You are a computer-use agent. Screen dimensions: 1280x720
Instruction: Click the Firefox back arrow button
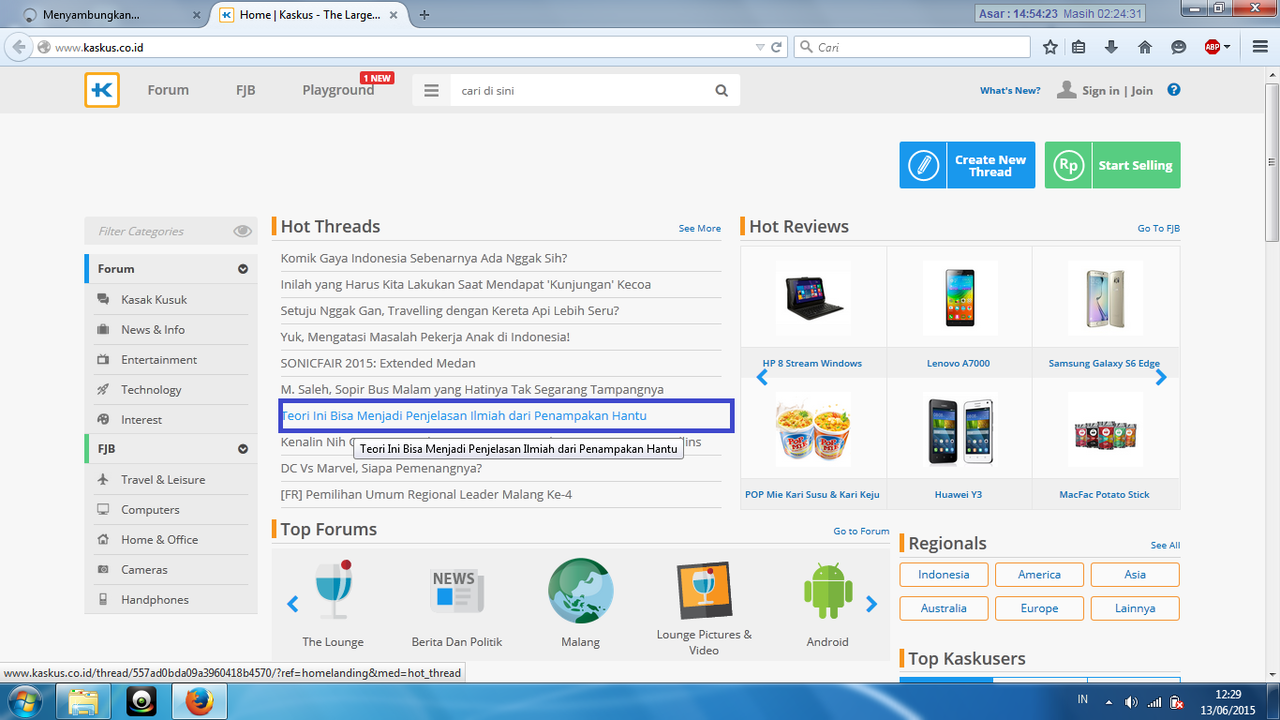click(18, 47)
